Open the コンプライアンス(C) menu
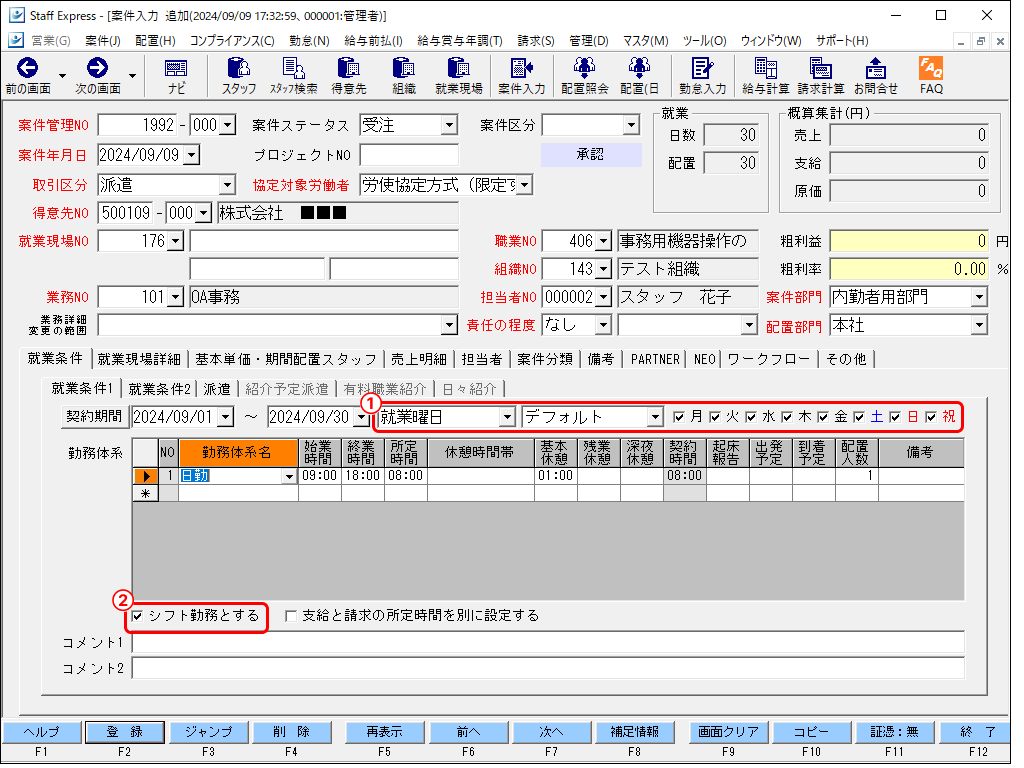The width and height of the screenshot is (1024, 768). coord(232,41)
